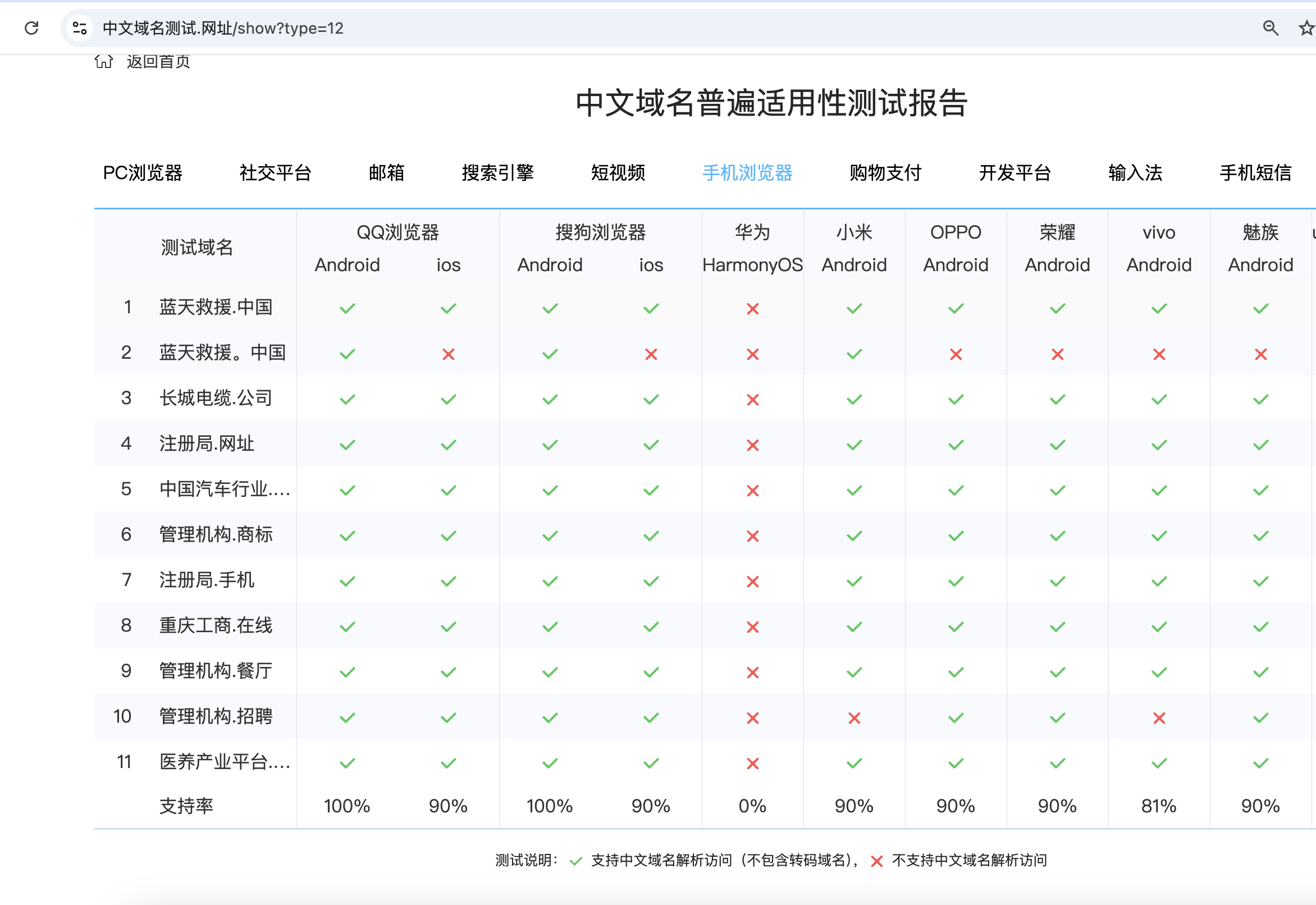The image size is (1316, 905).
Task: Click red cross in legend 测试说明
Action: pos(876,861)
